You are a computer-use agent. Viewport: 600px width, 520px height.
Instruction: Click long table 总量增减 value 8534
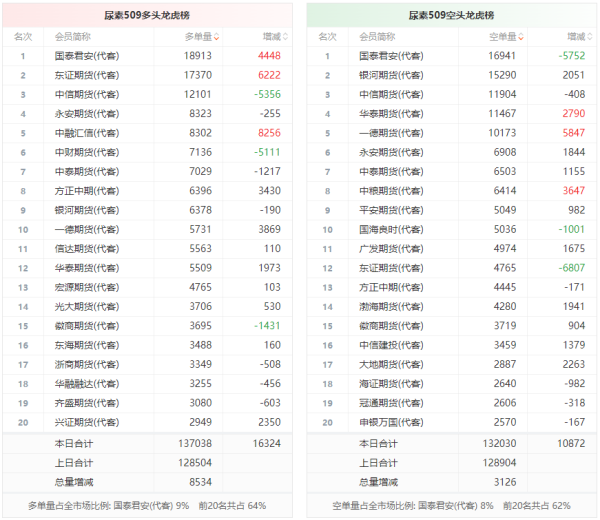tap(201, 482)
